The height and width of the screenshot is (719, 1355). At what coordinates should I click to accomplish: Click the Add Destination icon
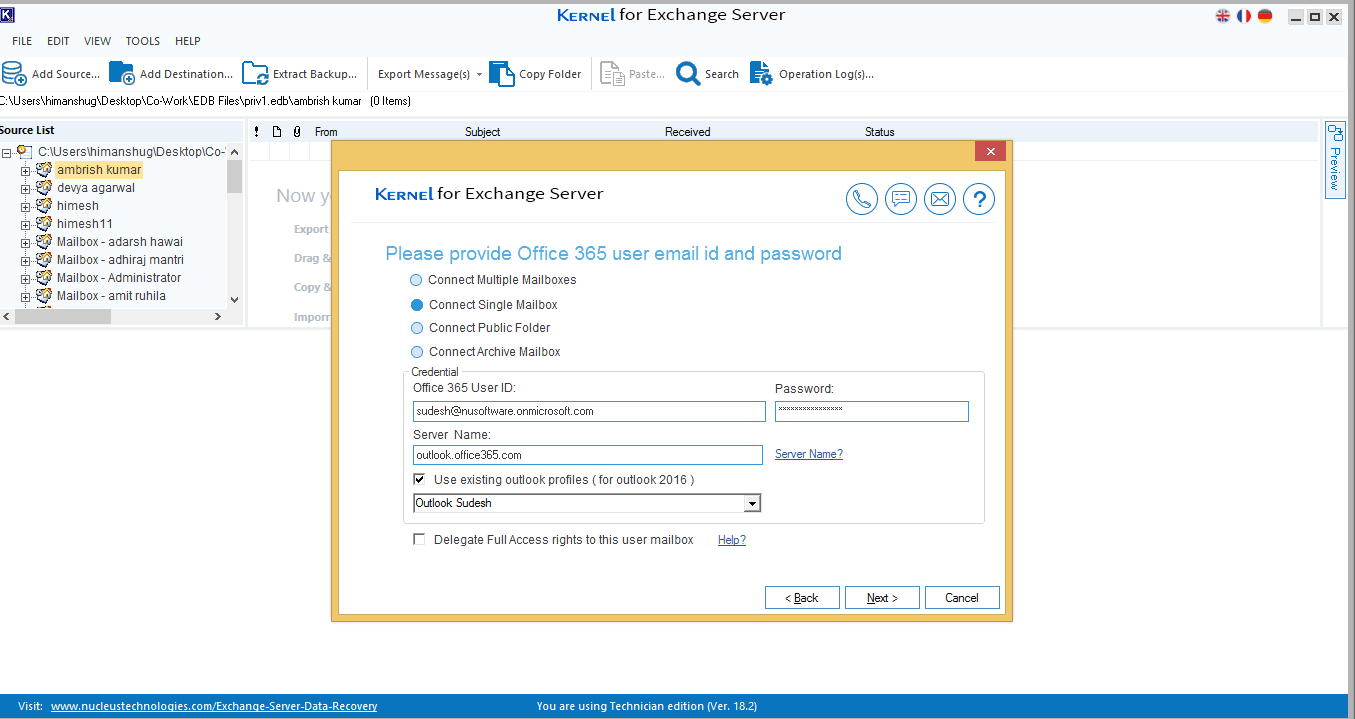click(122, 74)
